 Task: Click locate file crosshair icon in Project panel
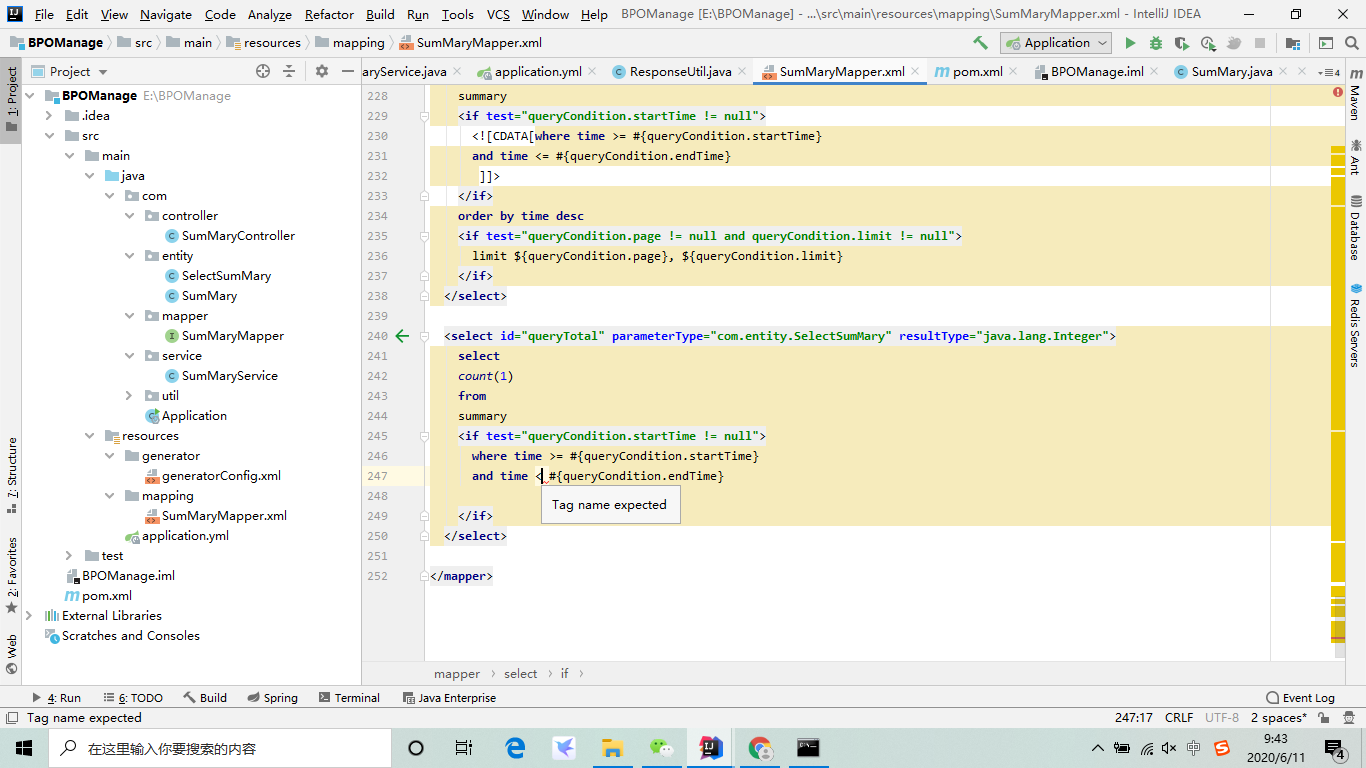(x=263, y=71)
